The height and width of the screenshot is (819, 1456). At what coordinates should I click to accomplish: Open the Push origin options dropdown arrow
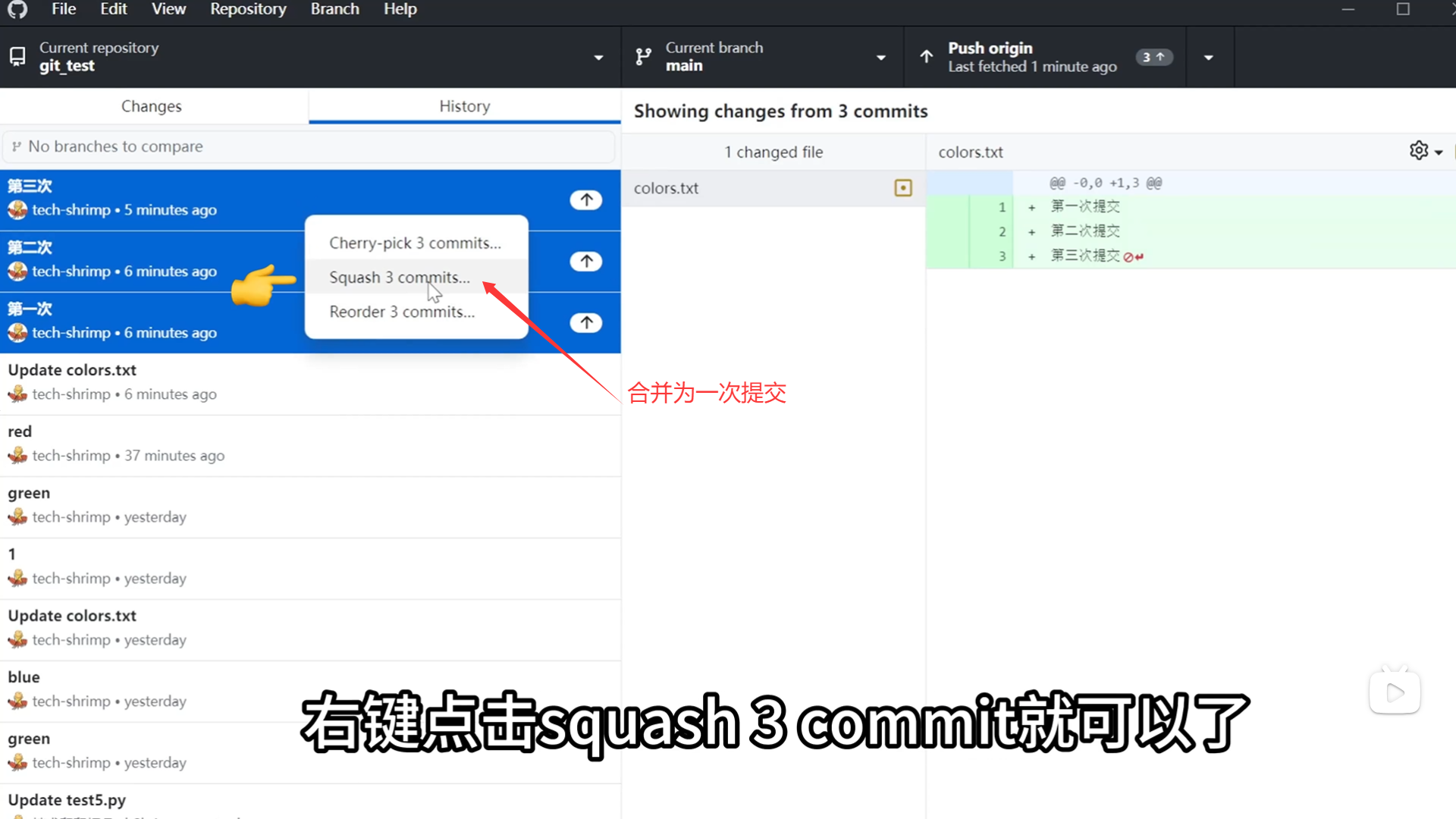(1209, 58)
